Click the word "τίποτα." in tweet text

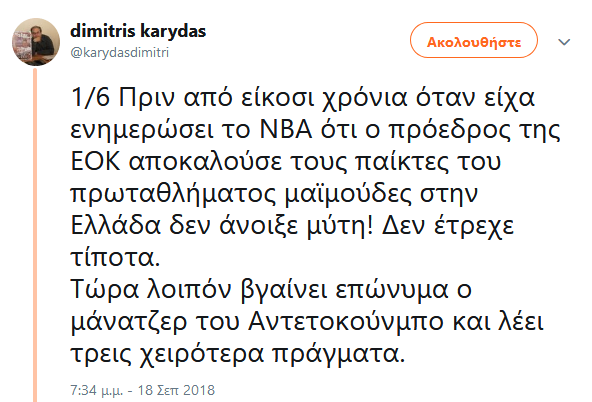click(116, 258)
